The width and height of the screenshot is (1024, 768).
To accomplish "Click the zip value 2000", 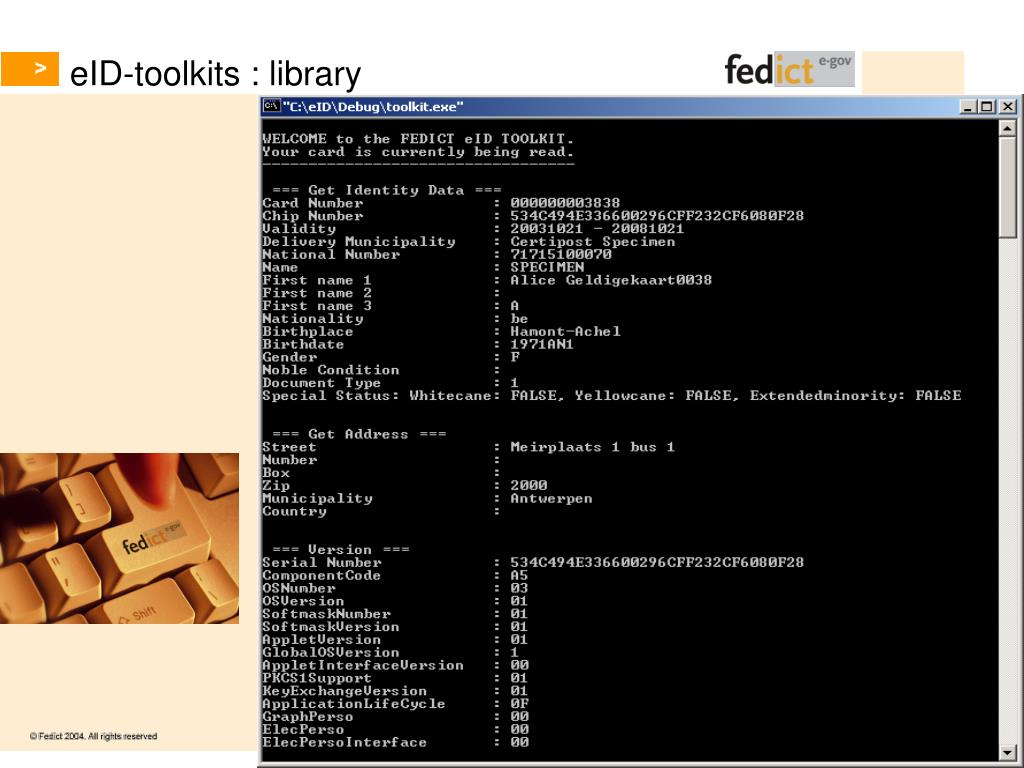I will click(528, 485).
